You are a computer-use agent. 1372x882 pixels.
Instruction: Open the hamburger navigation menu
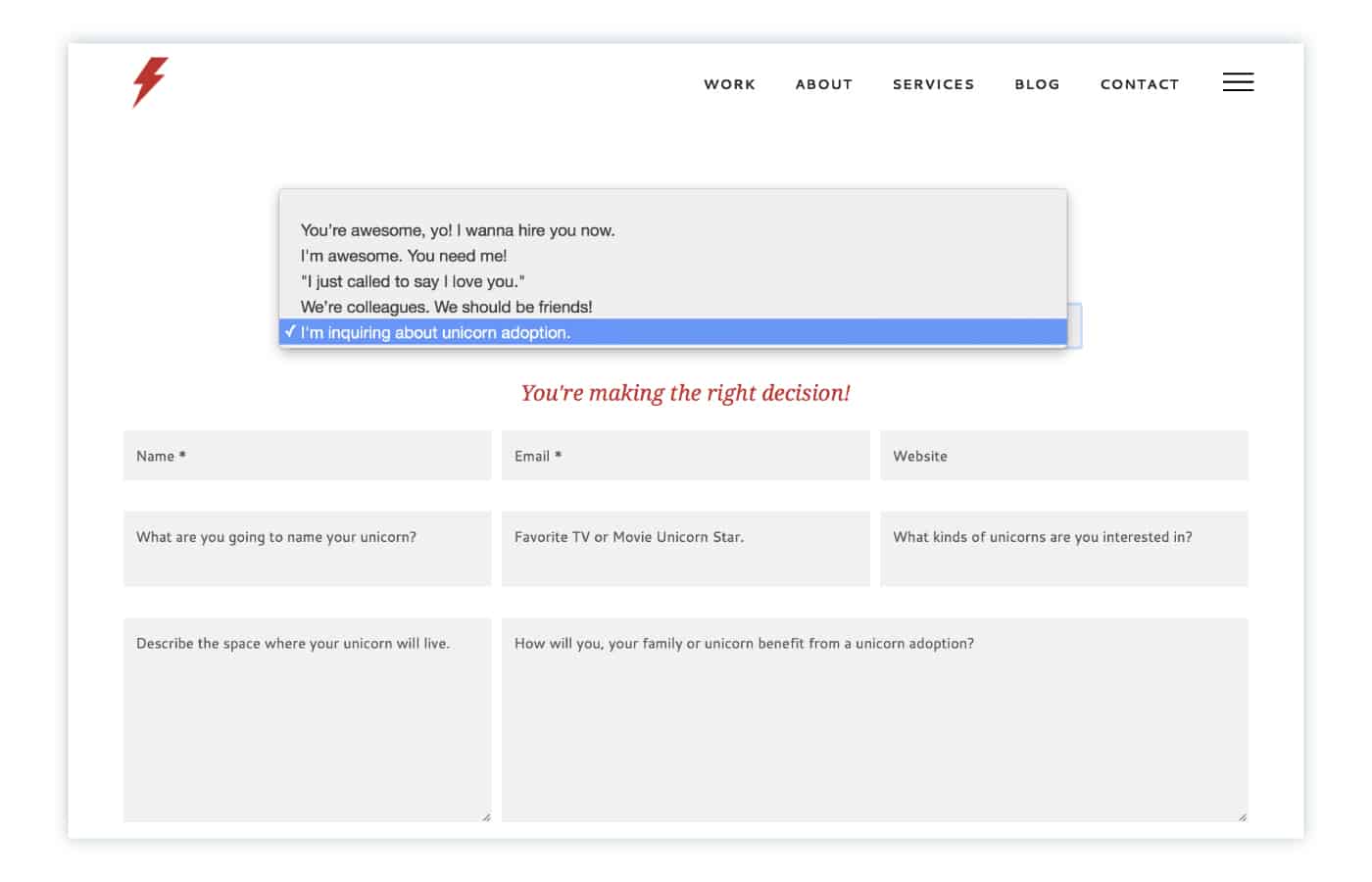[1238, 82]
